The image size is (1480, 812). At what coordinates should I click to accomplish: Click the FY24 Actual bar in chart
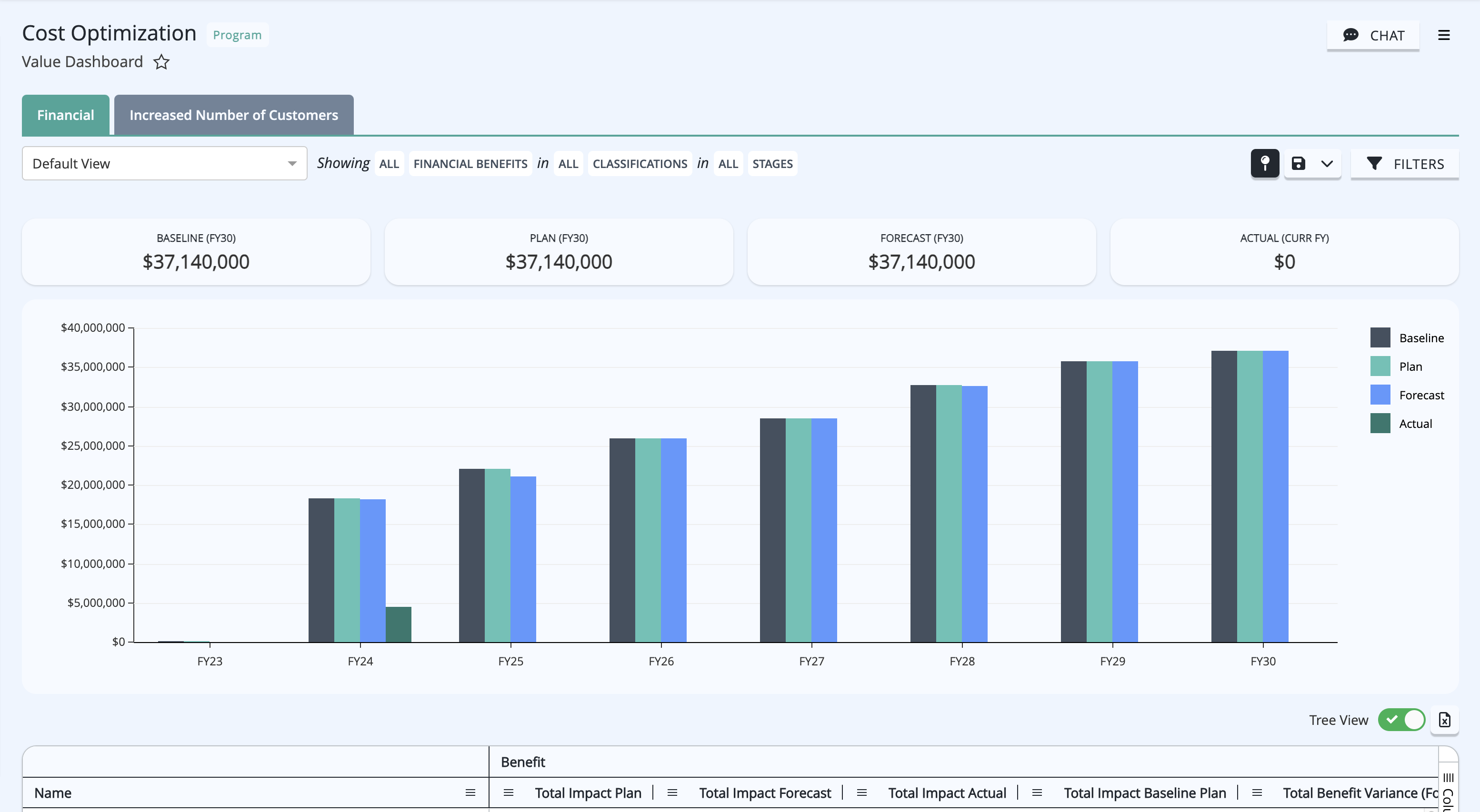coord(398,625)
